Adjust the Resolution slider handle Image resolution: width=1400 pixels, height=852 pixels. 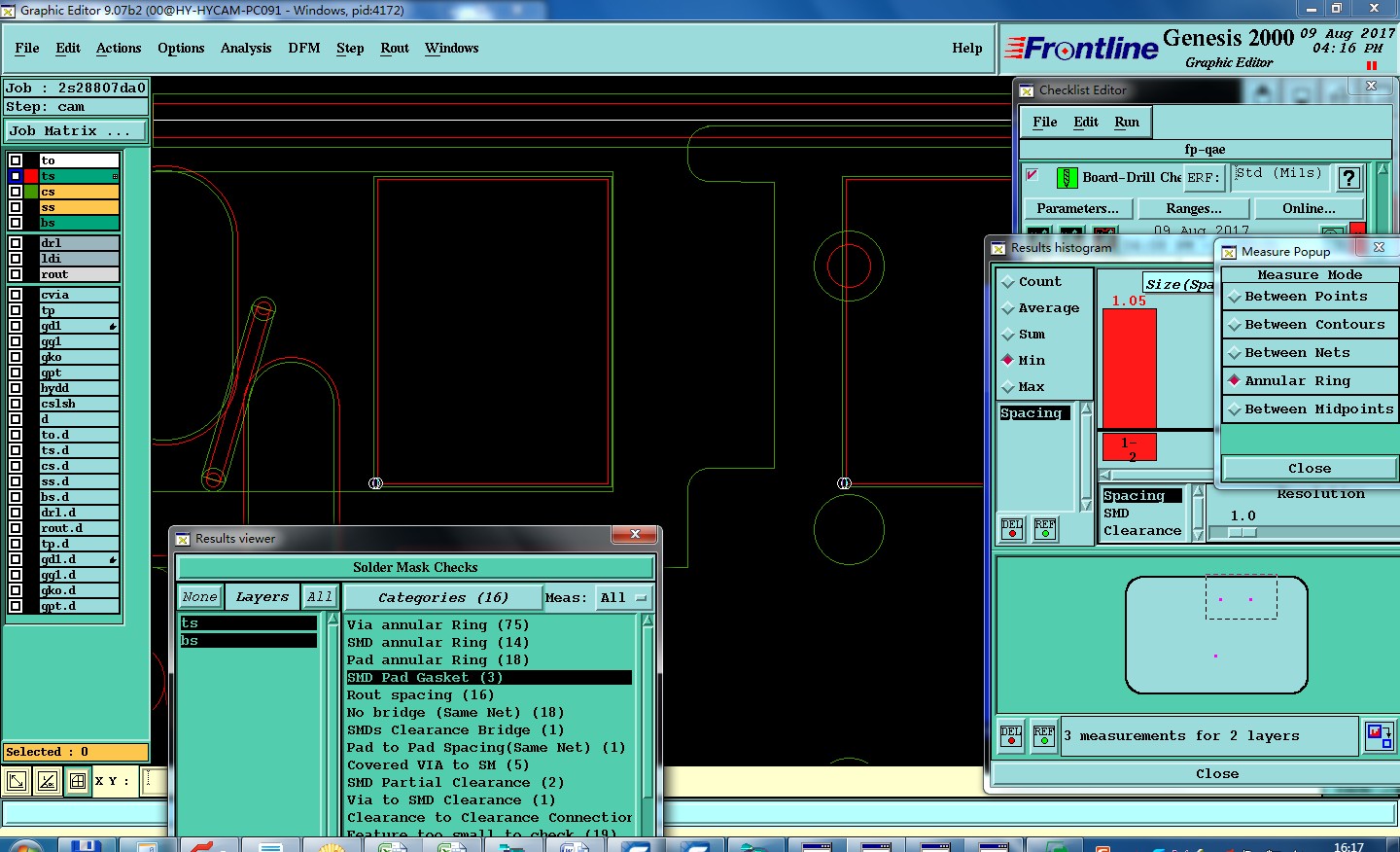click(x=1243, y=532)
